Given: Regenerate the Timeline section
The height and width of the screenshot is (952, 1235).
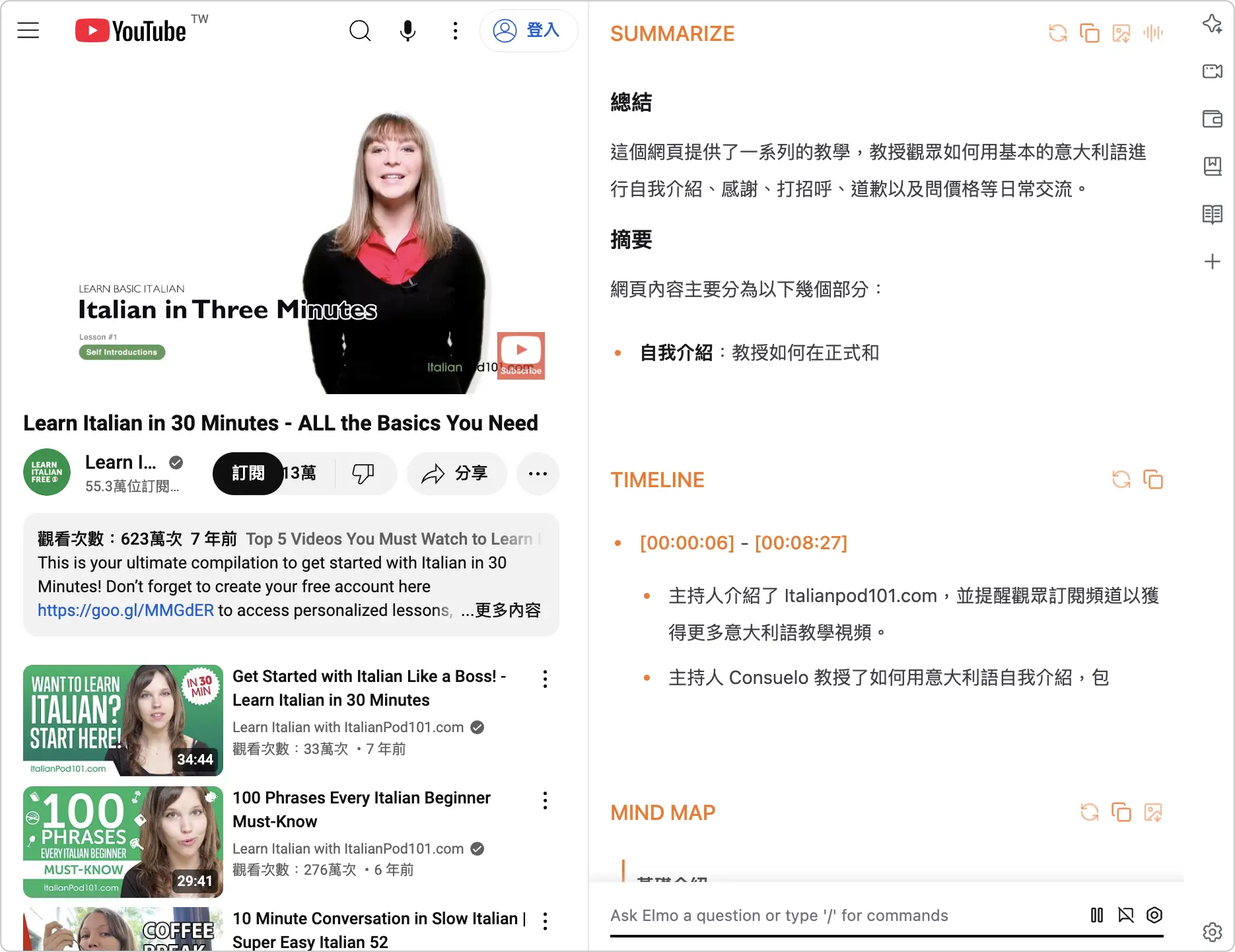Looking at the screenshot, I should click(x=1121, y=479).
